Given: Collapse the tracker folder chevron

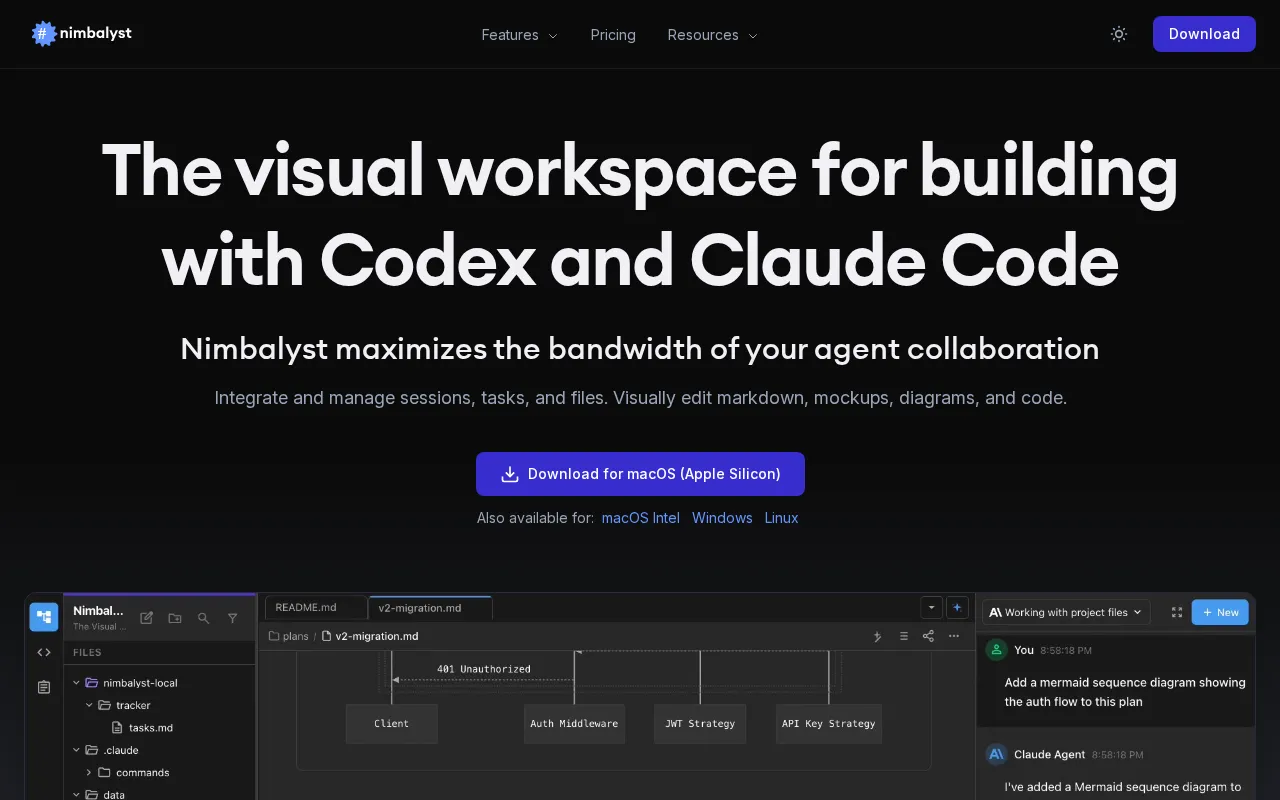Looking at the screenshot, I should 89,705.
